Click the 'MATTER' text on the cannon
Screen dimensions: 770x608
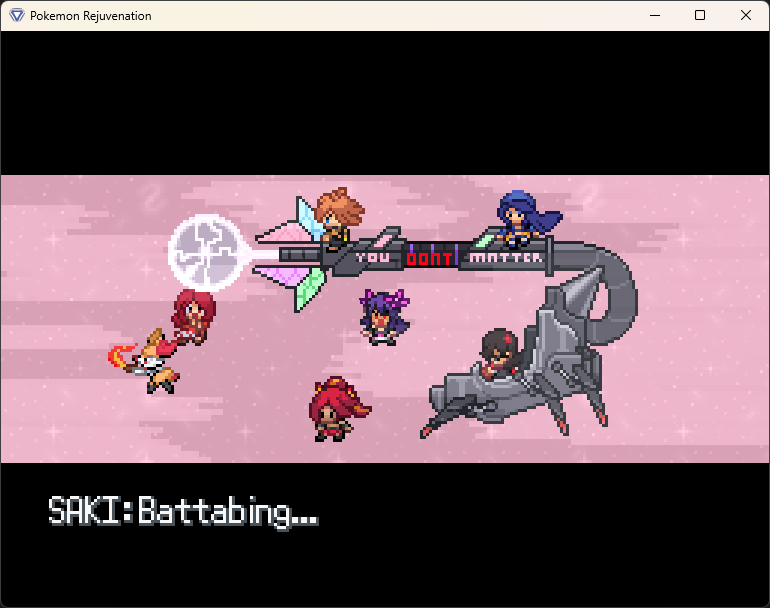pos(506,258)
